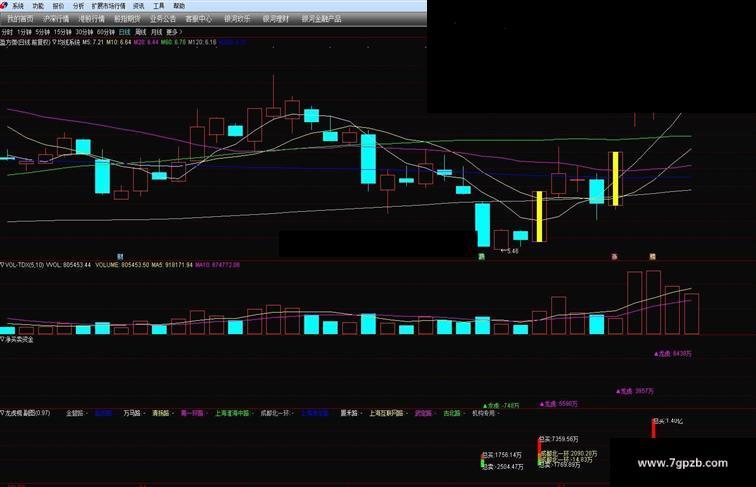The image size is (756, 487).
Task: Click the tall yellow candlestick at the right
Action: coord(615,179)
